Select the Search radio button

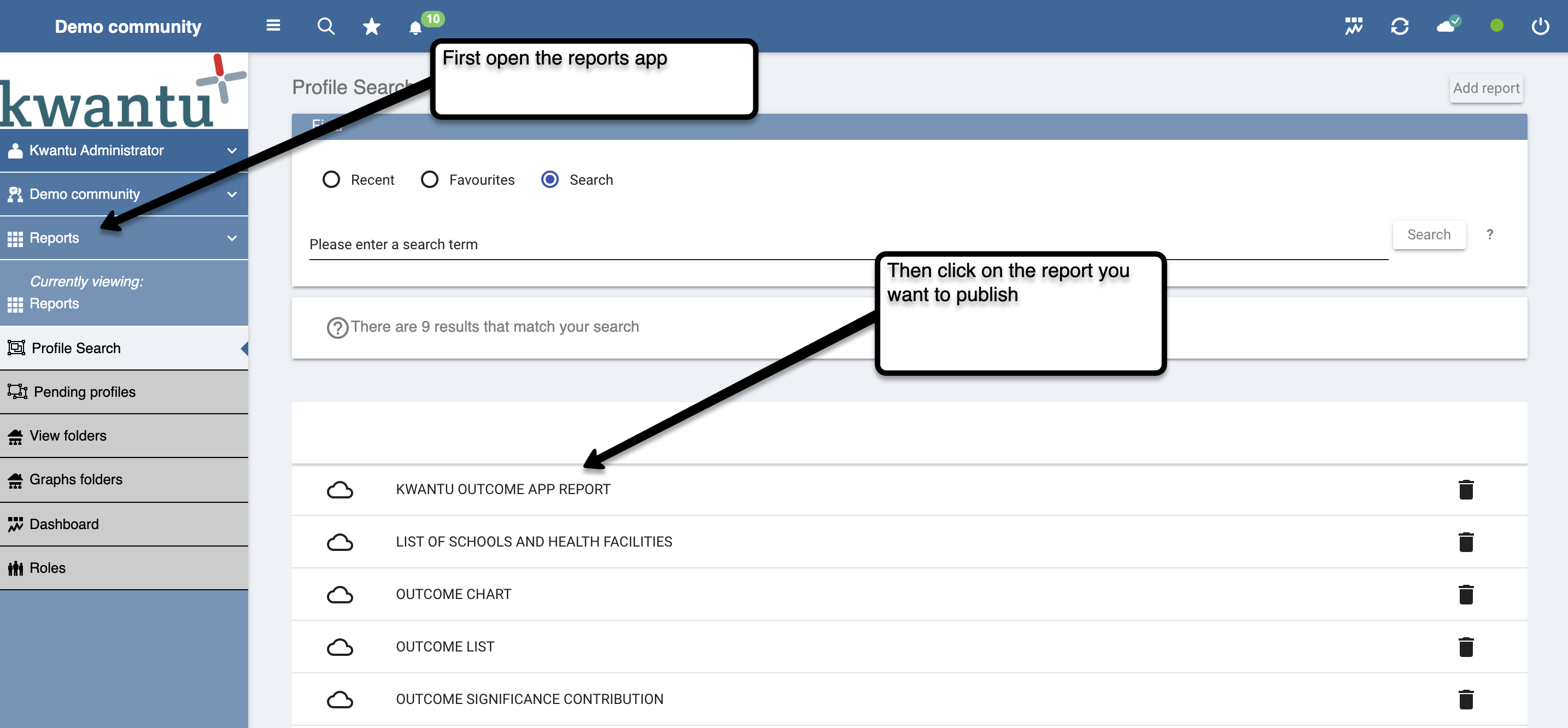point(549,180)
